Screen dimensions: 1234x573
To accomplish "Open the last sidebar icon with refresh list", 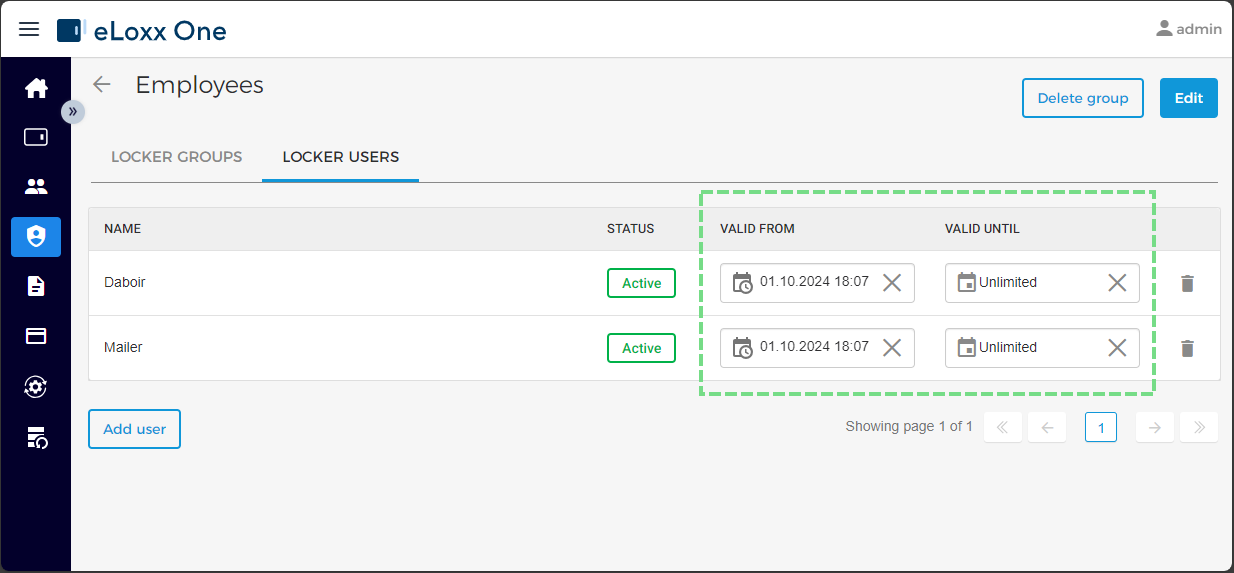I will tap(36, 436).
